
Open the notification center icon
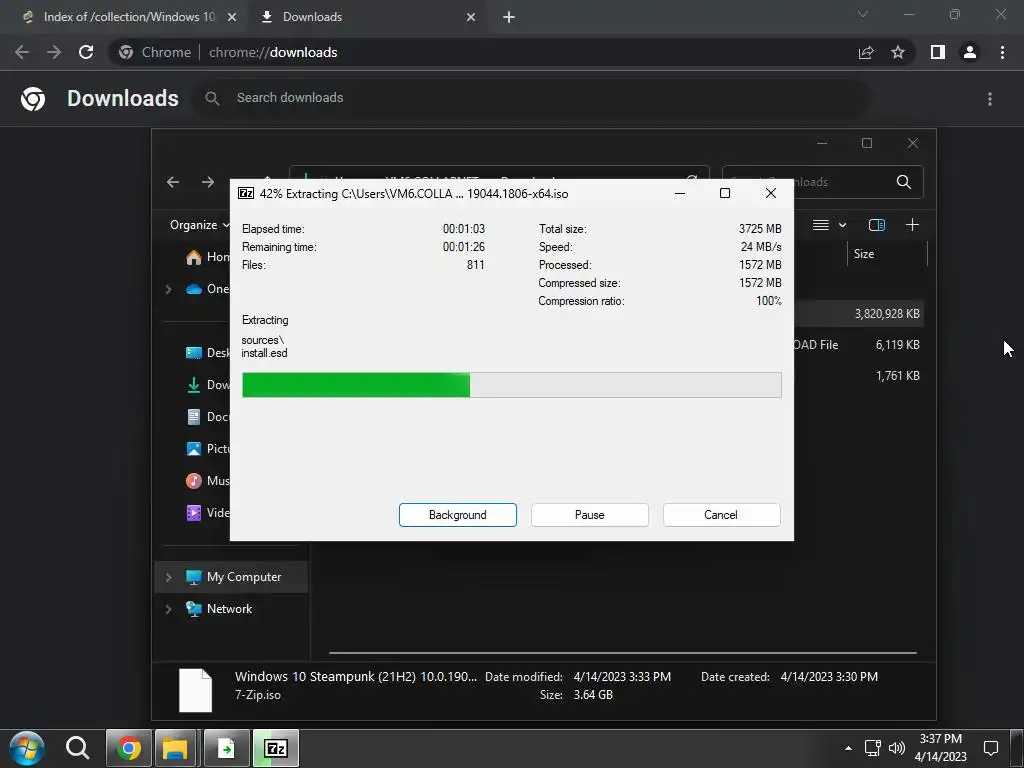(x=991, y=748)
